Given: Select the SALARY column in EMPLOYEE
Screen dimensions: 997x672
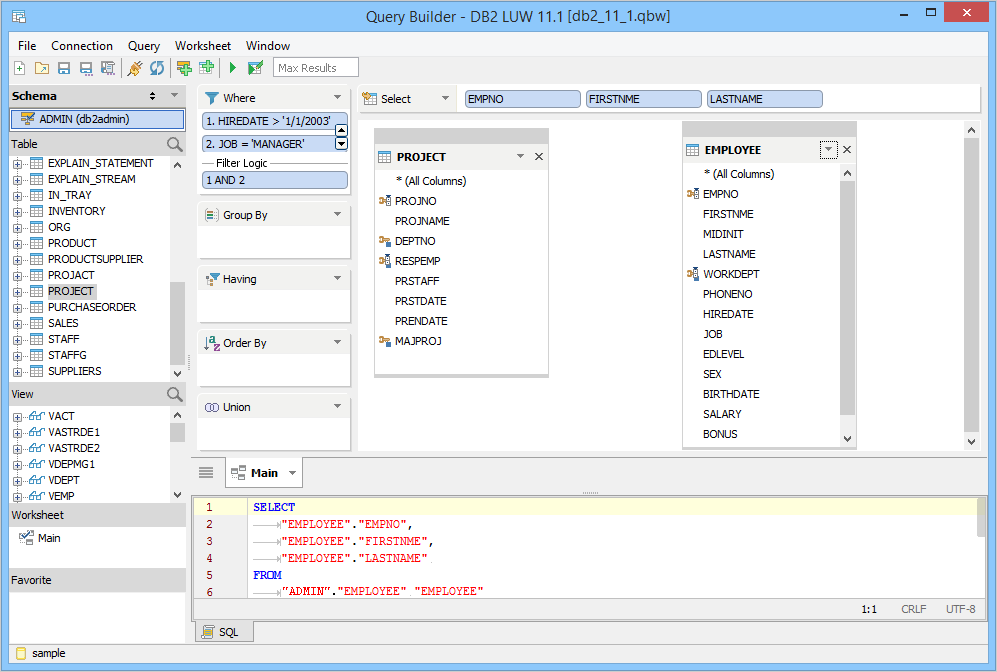Looking at the screenshot, I should pyautogui.click(x=722, y=414).
